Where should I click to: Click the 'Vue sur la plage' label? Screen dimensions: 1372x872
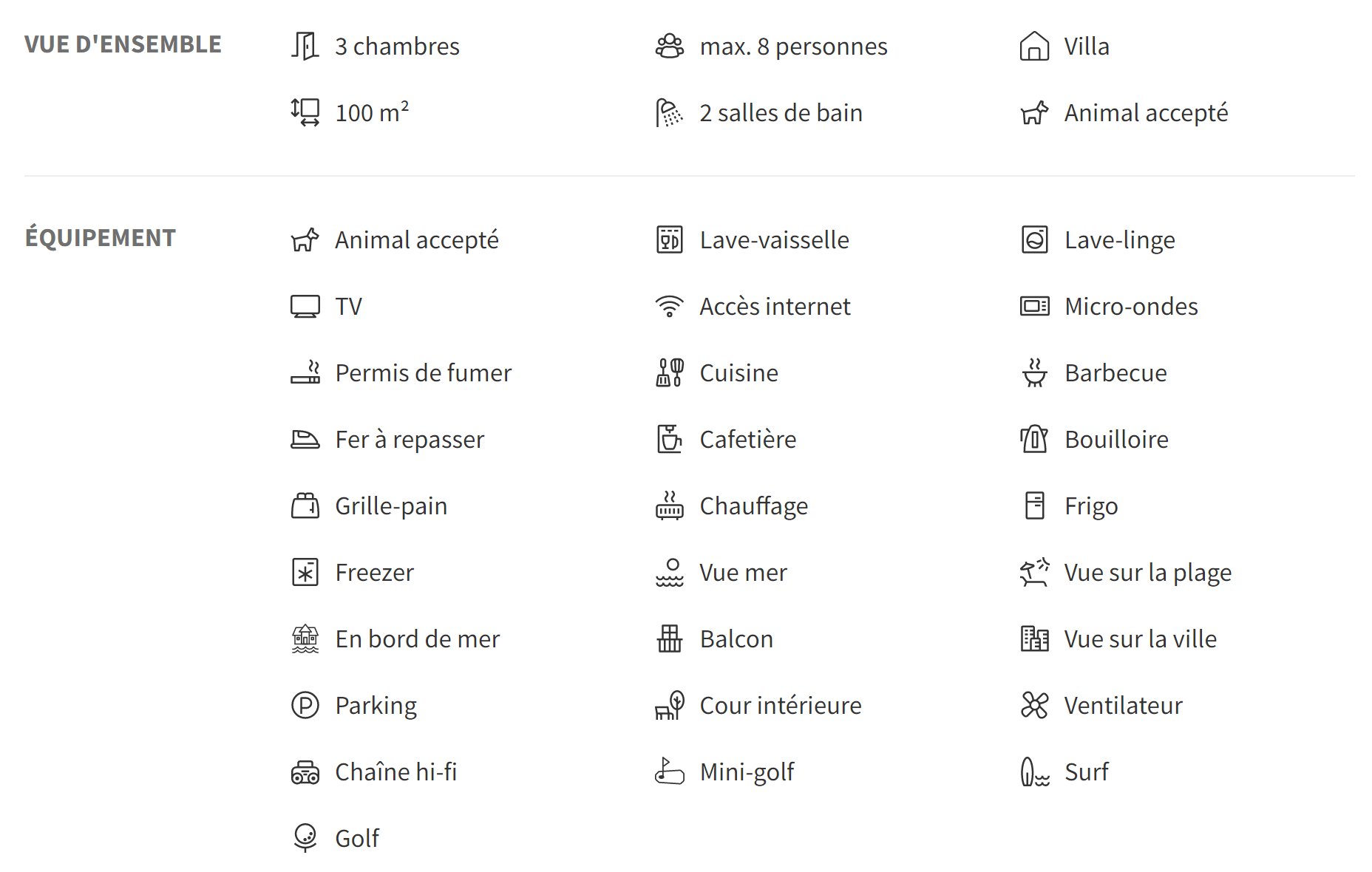coord(1147,573)
